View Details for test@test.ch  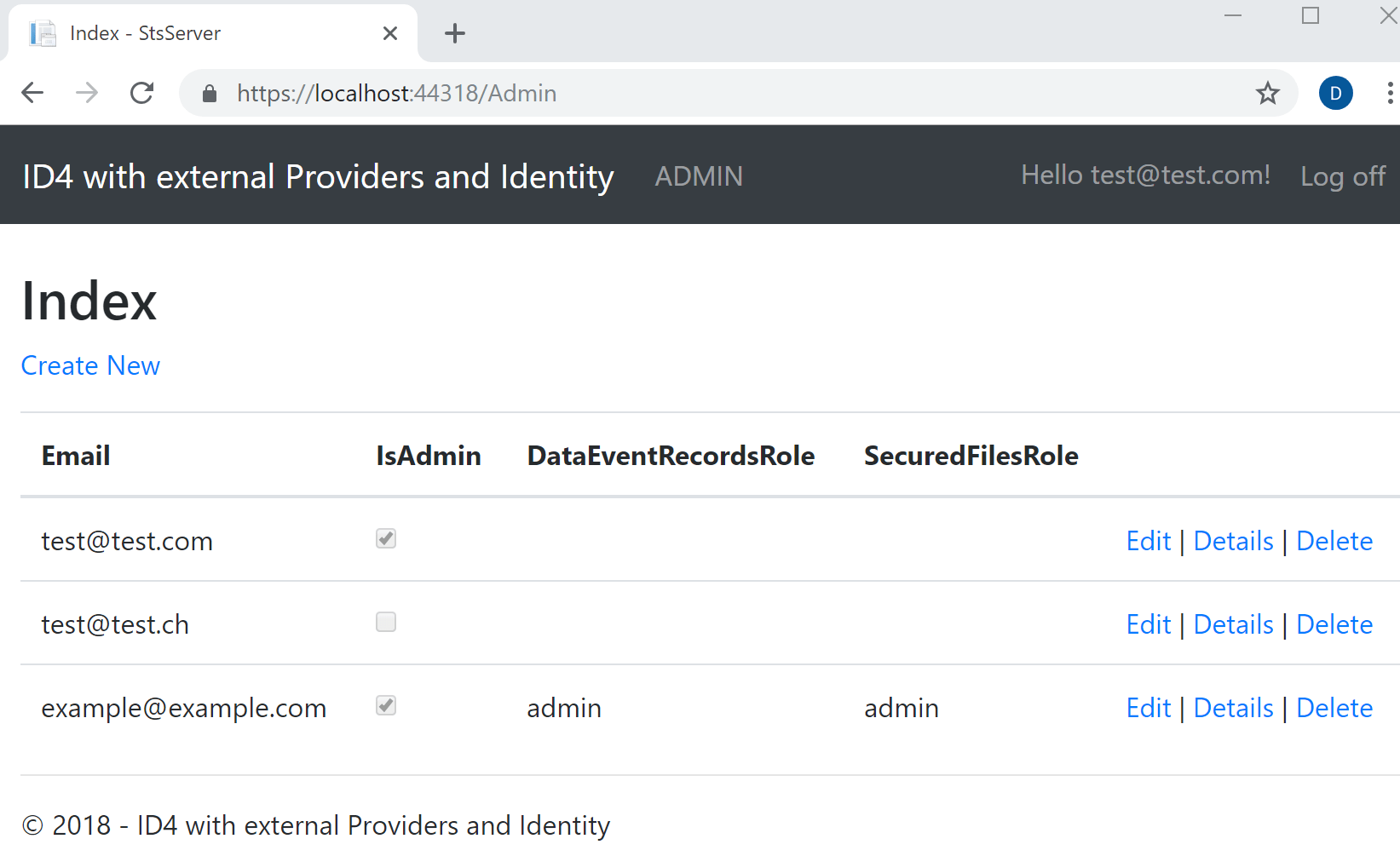coord(1233,624)
